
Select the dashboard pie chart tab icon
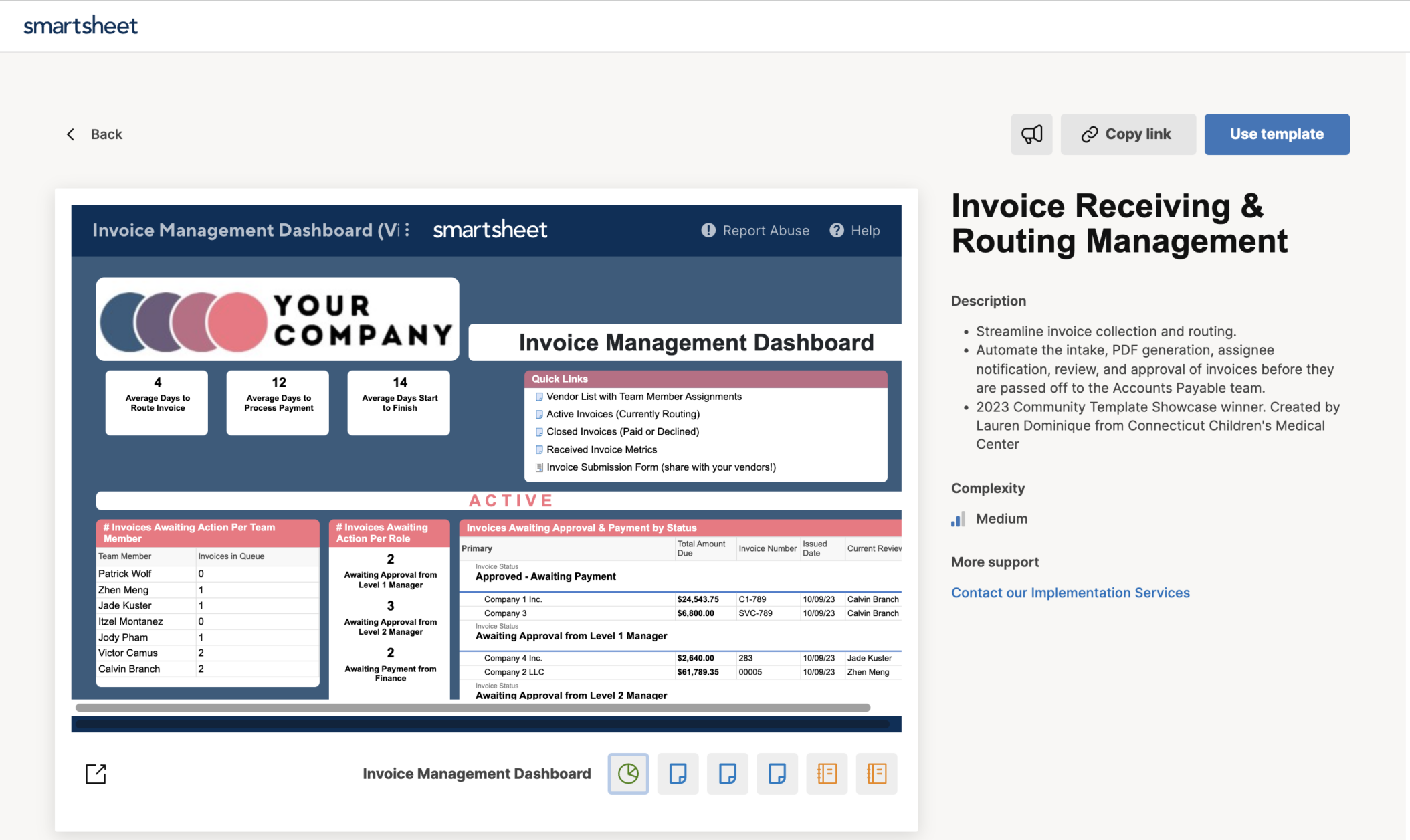pos(628,774)
